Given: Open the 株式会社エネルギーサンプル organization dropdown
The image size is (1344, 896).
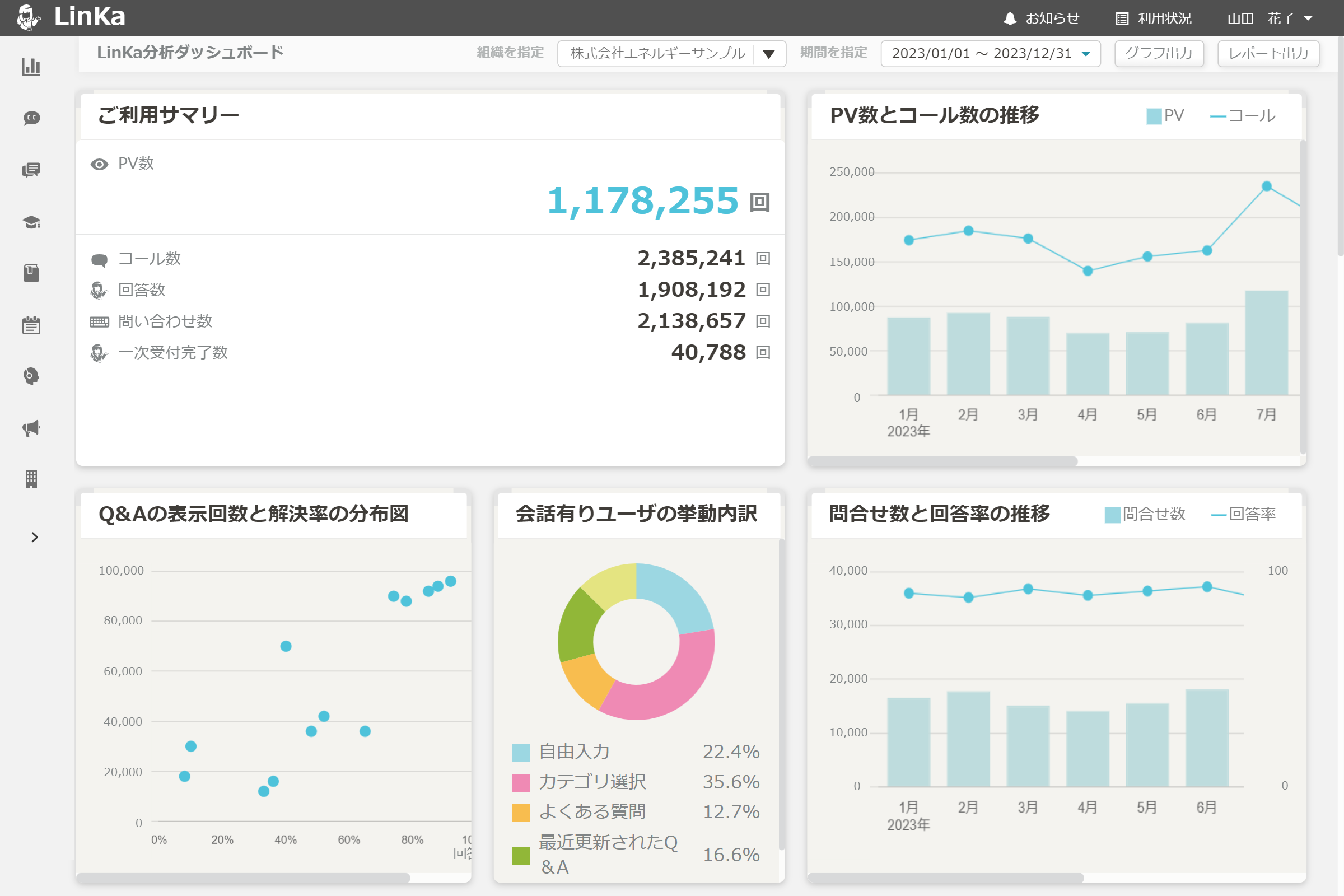Looking at the screenshot, I should [x=671, y=54].
